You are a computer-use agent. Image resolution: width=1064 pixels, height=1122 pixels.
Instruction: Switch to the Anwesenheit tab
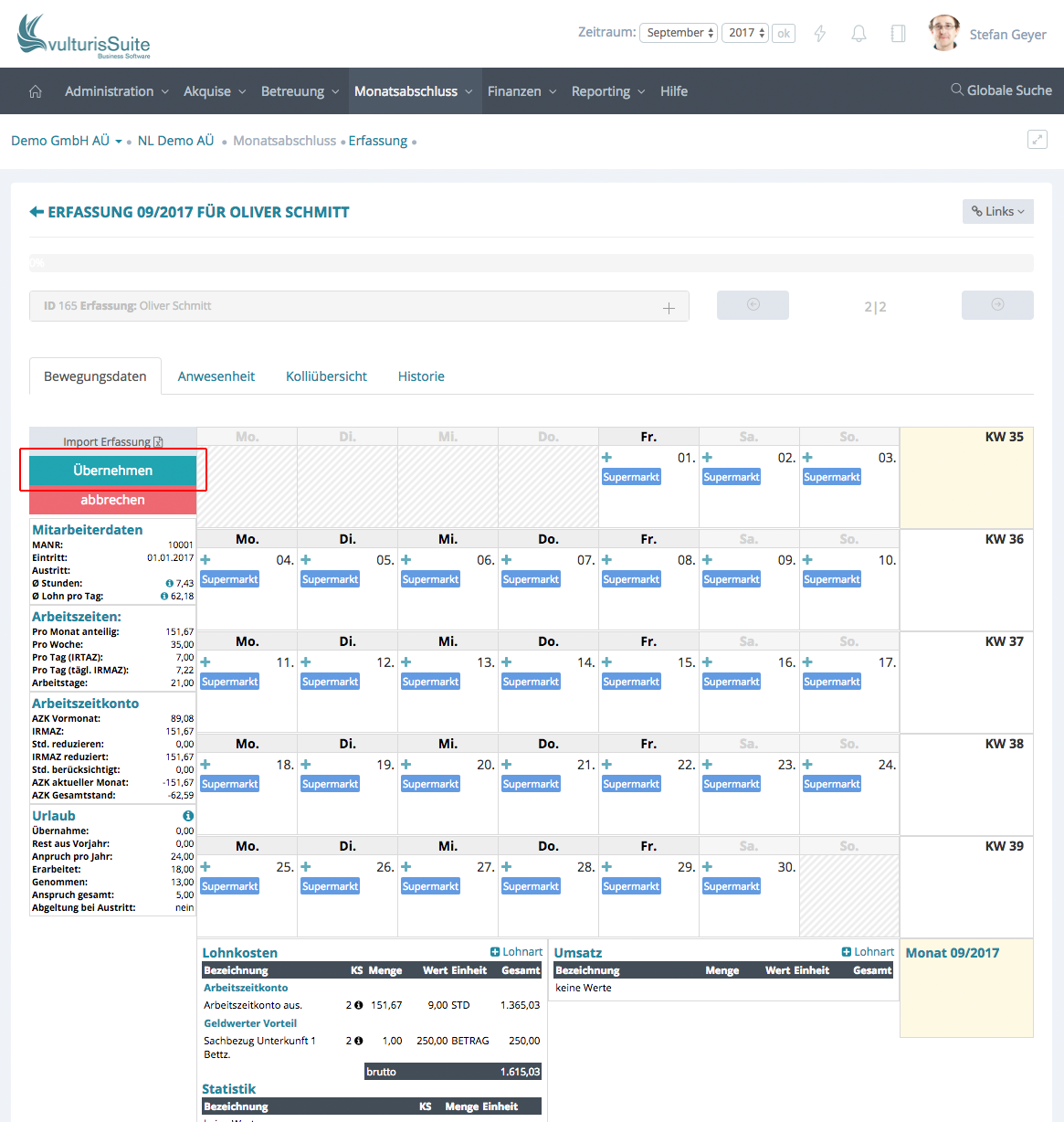pos(216,376)
